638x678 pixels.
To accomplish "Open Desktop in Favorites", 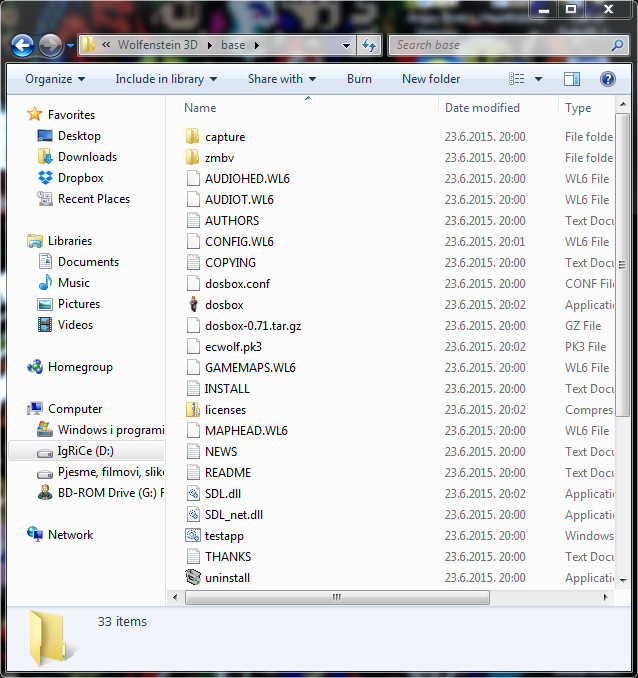I will click(x=79, y=136).
